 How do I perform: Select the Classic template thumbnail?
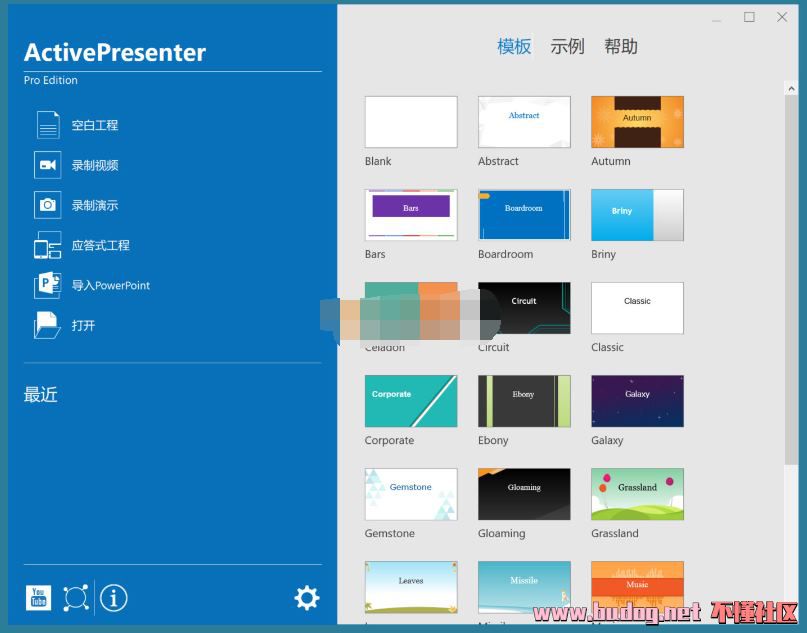[637, 308]
